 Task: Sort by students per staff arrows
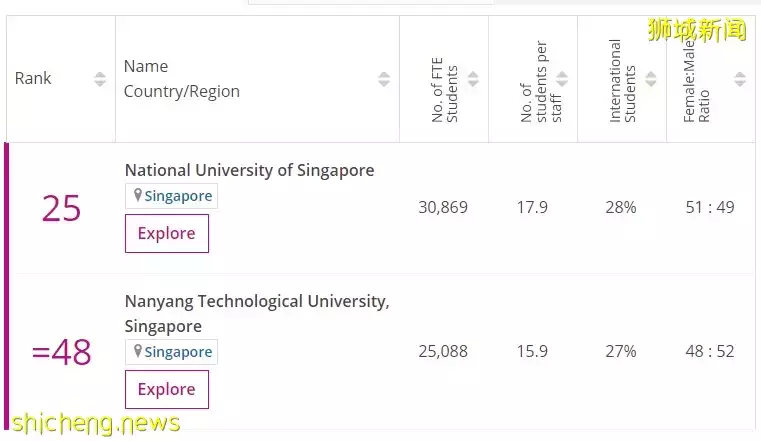pos(562,79)
